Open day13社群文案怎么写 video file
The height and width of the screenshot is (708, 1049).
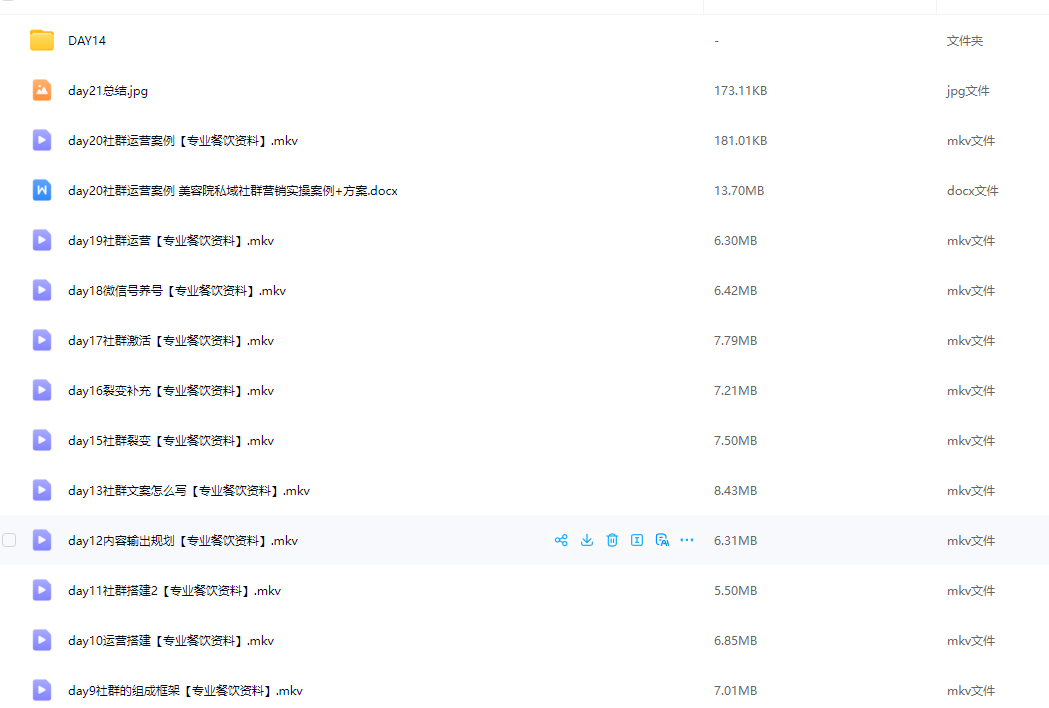[189, 491]
